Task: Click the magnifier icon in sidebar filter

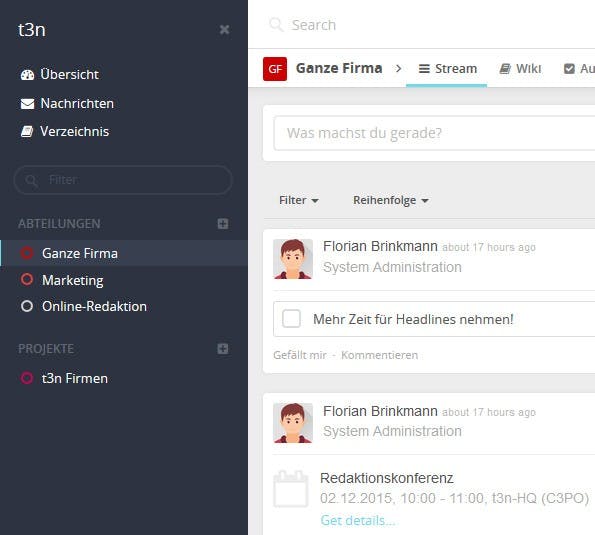Action: (31, 181)
